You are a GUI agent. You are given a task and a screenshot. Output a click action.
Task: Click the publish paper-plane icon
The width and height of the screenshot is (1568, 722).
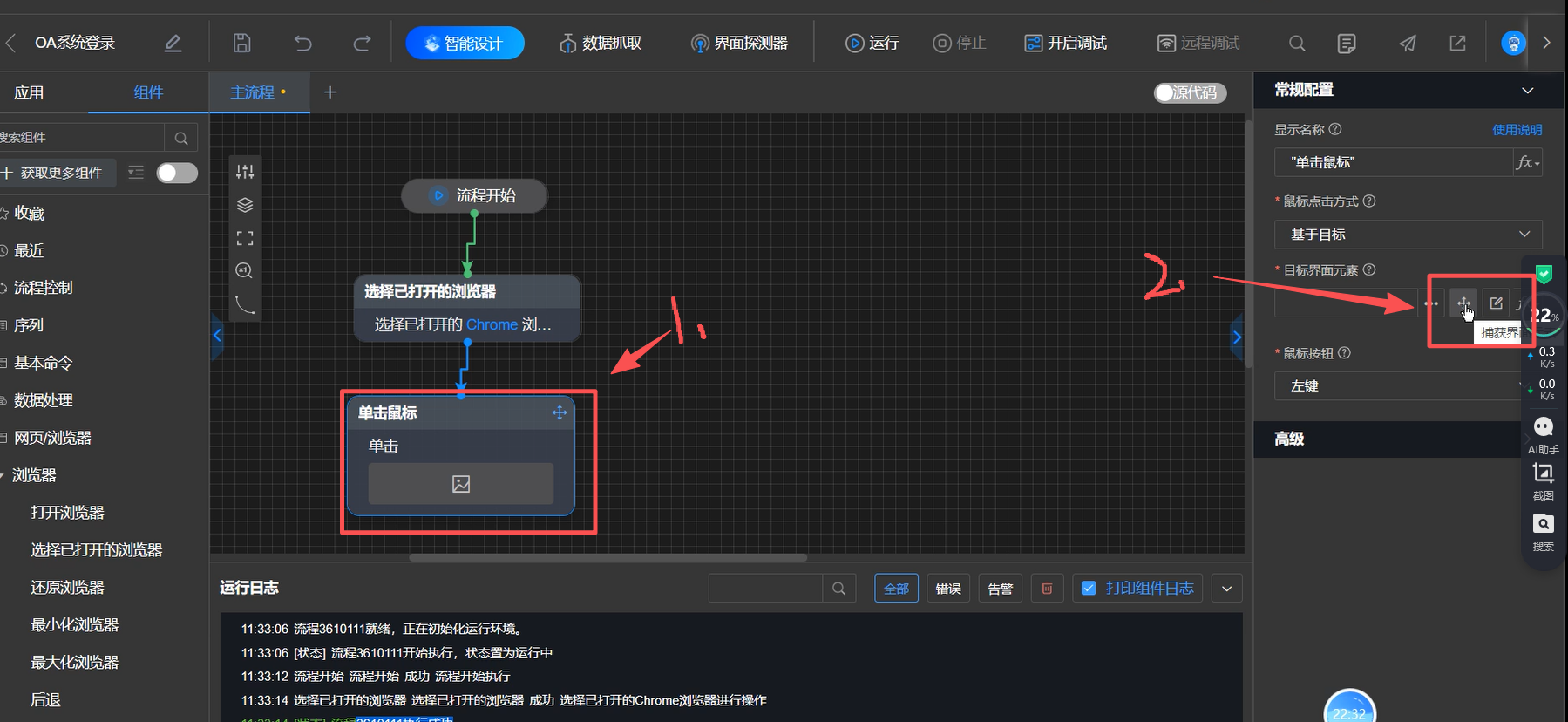(1408, 43)
